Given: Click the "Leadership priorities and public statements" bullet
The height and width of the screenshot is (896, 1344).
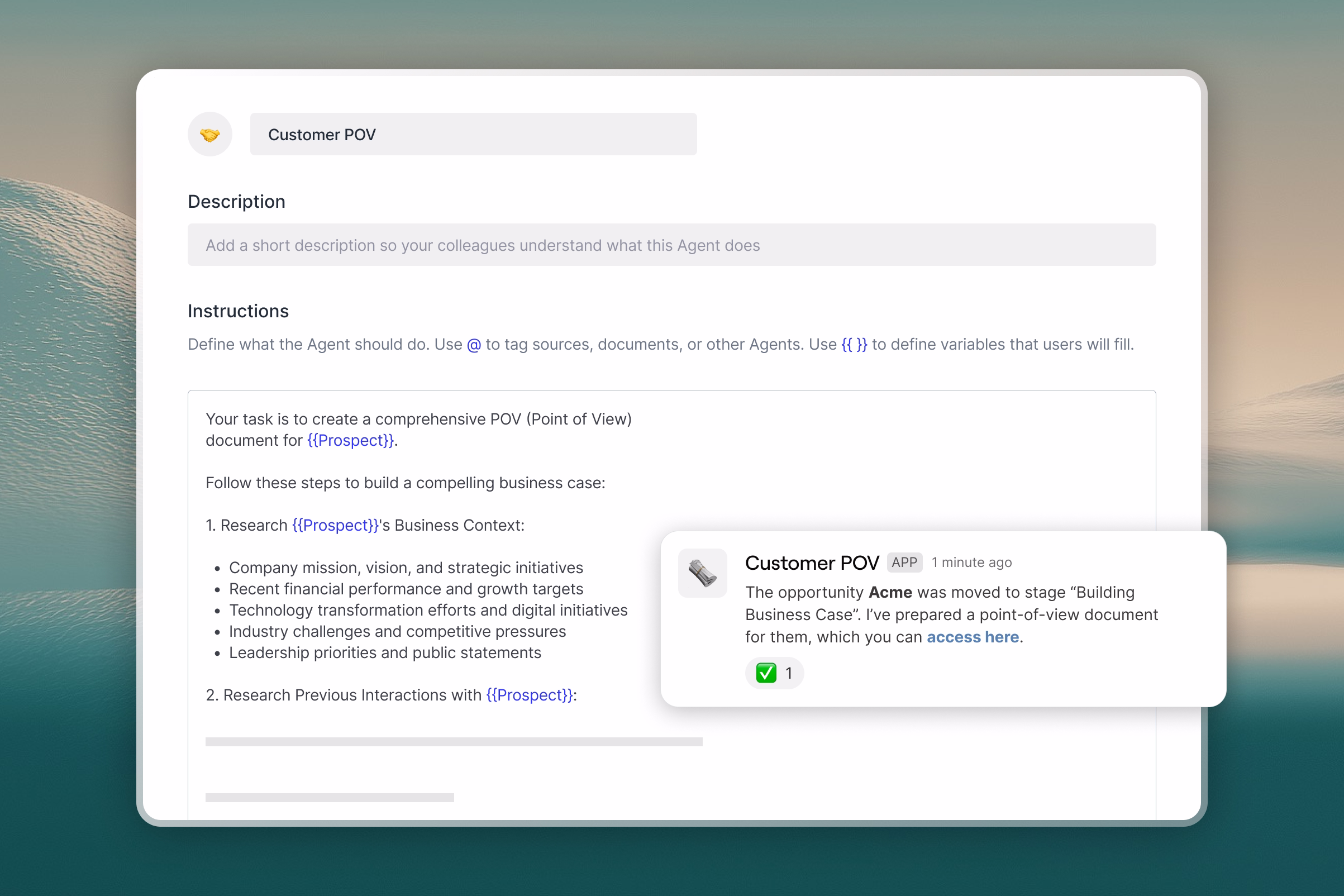Looking at the screenshot, I should tap(384, 652).
